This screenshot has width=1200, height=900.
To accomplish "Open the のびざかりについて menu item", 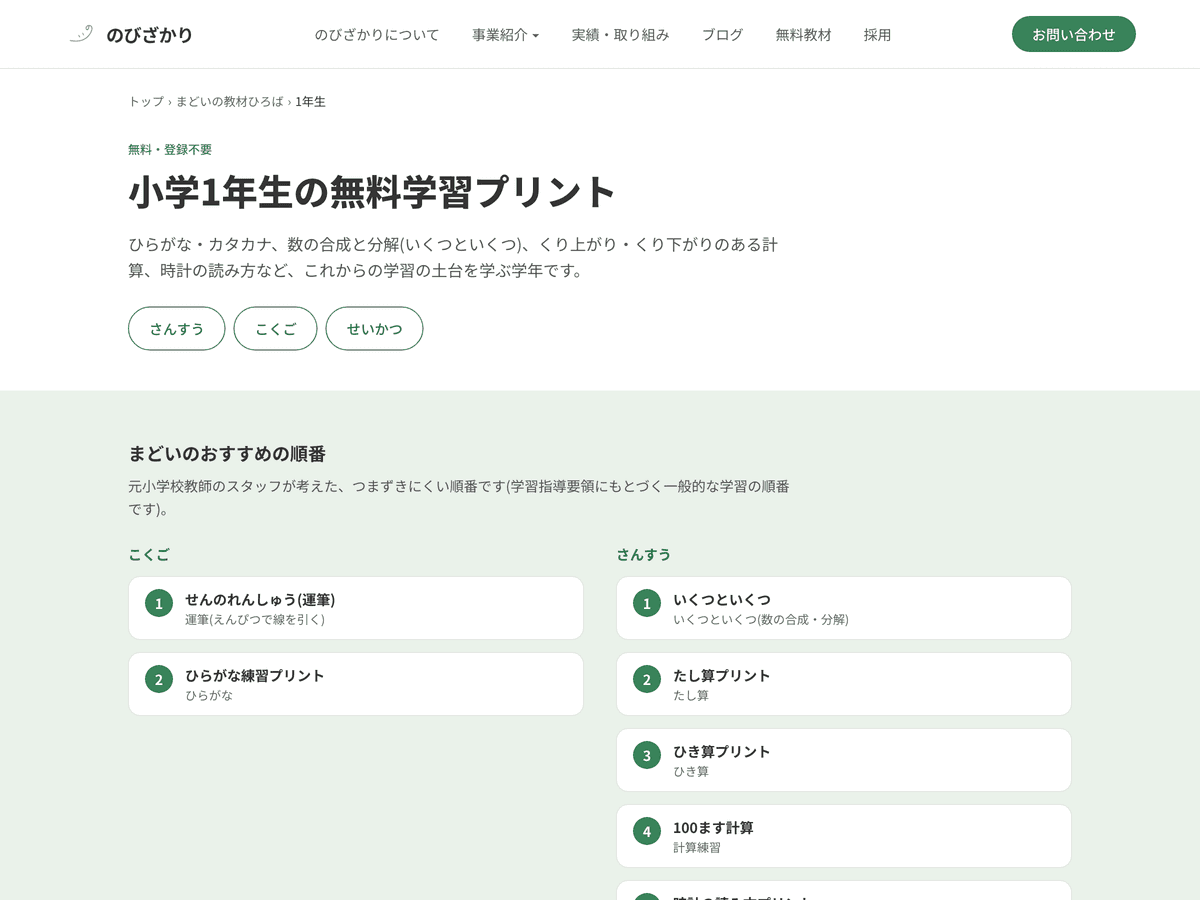I will click(377, 35).
